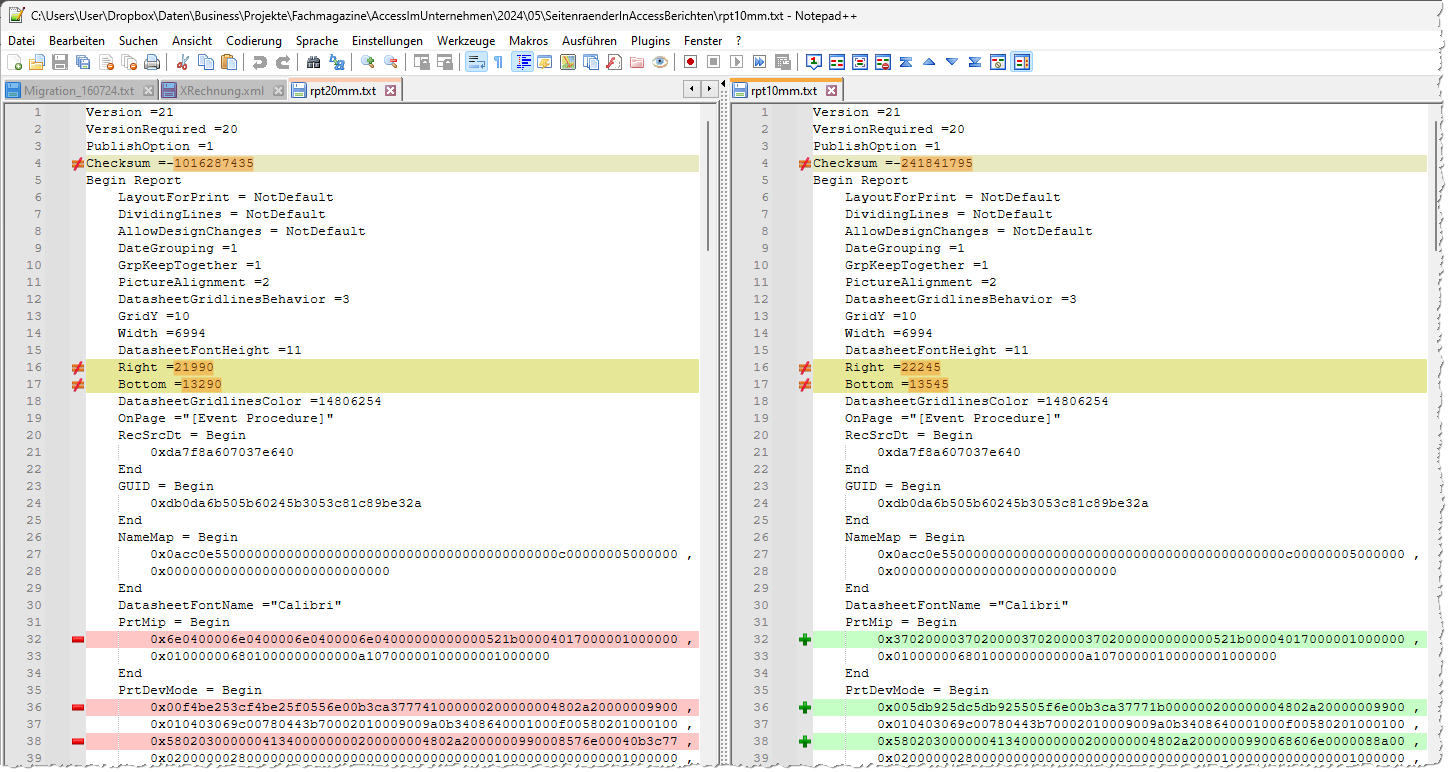Switch to the XRechnung.xml tab

(221, 91)
